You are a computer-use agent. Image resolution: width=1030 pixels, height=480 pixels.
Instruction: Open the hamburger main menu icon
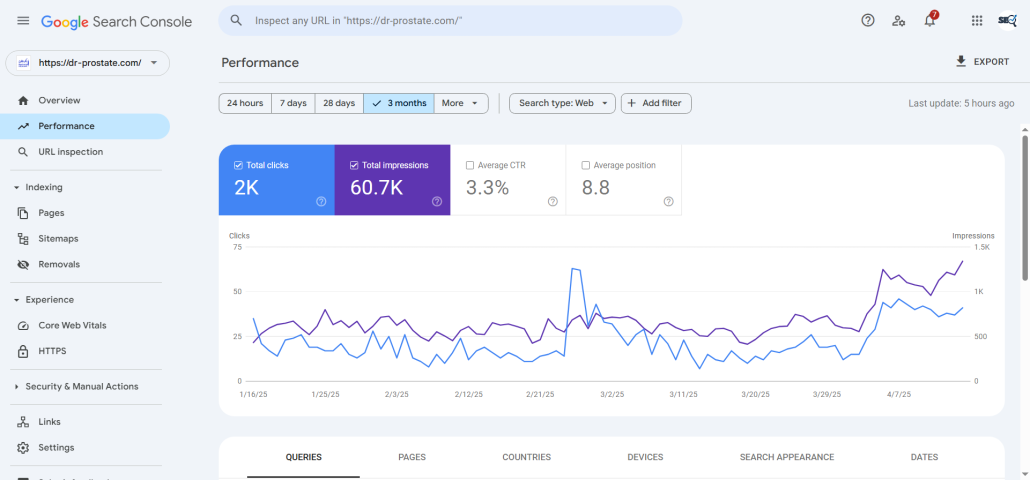(23, 21)
